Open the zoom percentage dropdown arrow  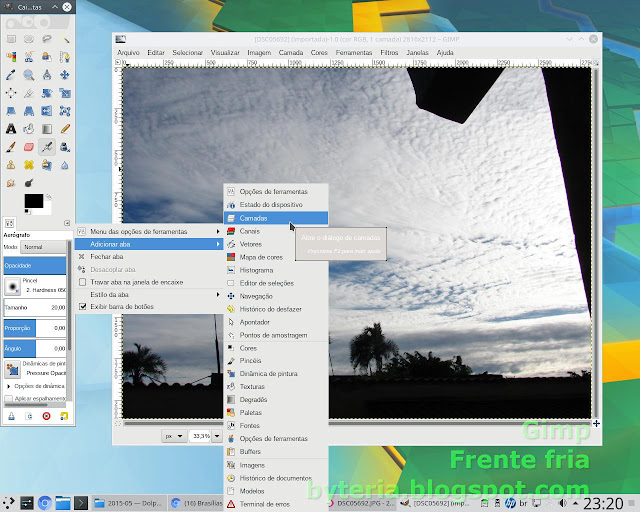pyautogui.click(x=217, y=436)
